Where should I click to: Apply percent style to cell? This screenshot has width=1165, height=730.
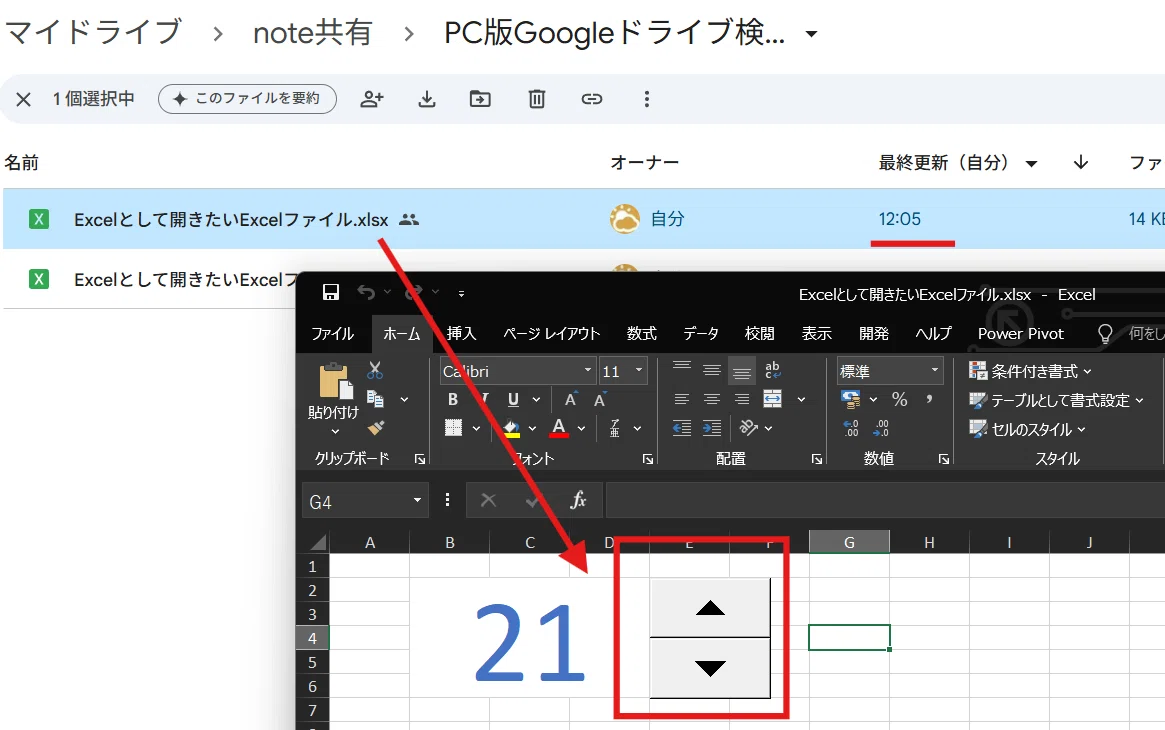(x=900, y=400)
